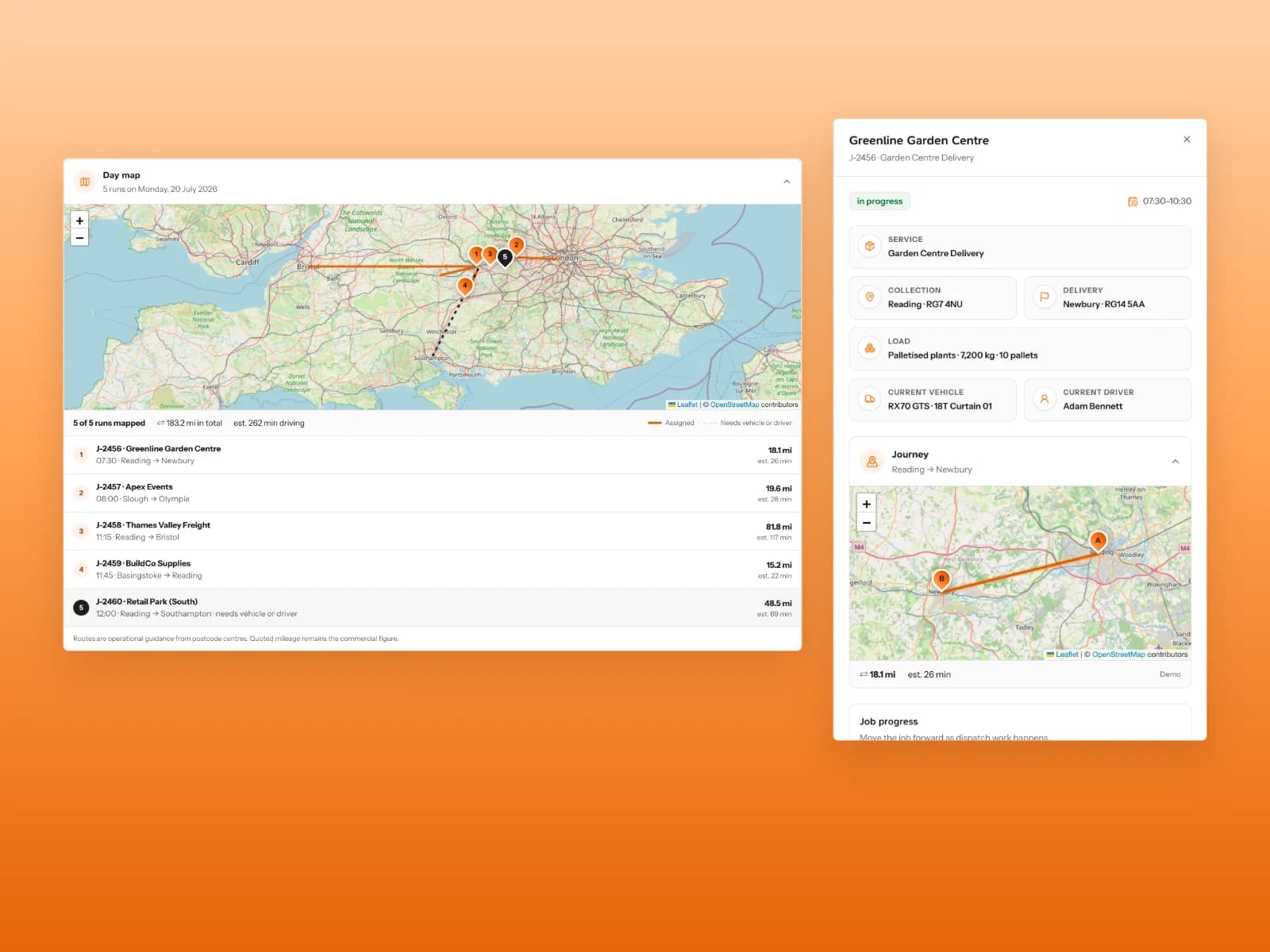Select run J-2460 Retail Park (South)
Viewport: 1270px width, 952px height.
[433, 608]
